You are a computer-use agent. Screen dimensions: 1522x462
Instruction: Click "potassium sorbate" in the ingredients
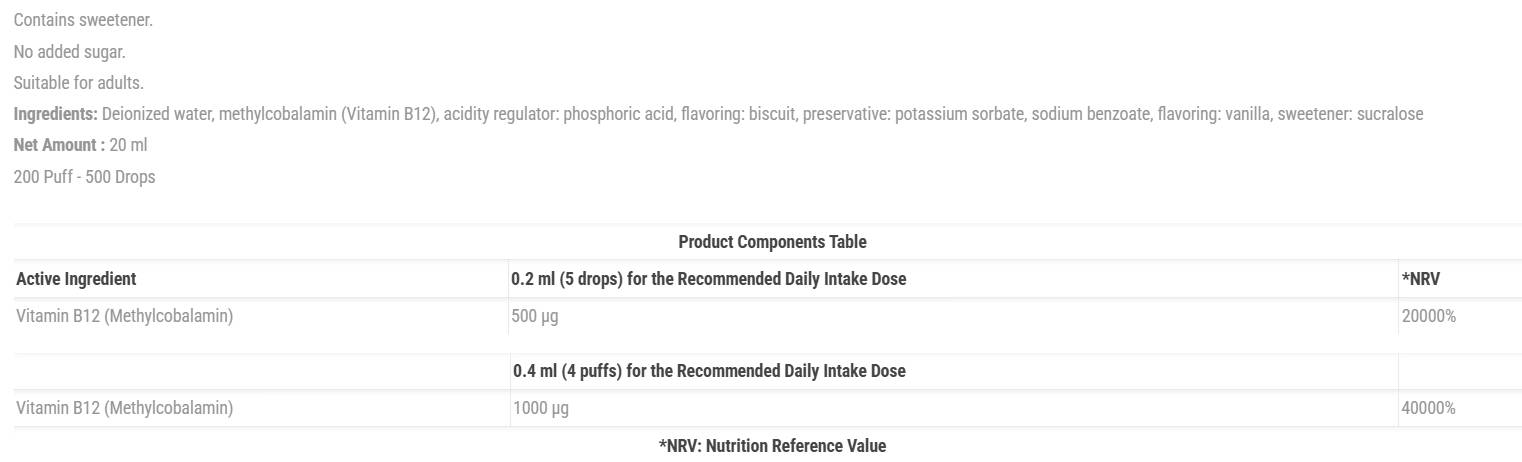(x=959, y=114)
